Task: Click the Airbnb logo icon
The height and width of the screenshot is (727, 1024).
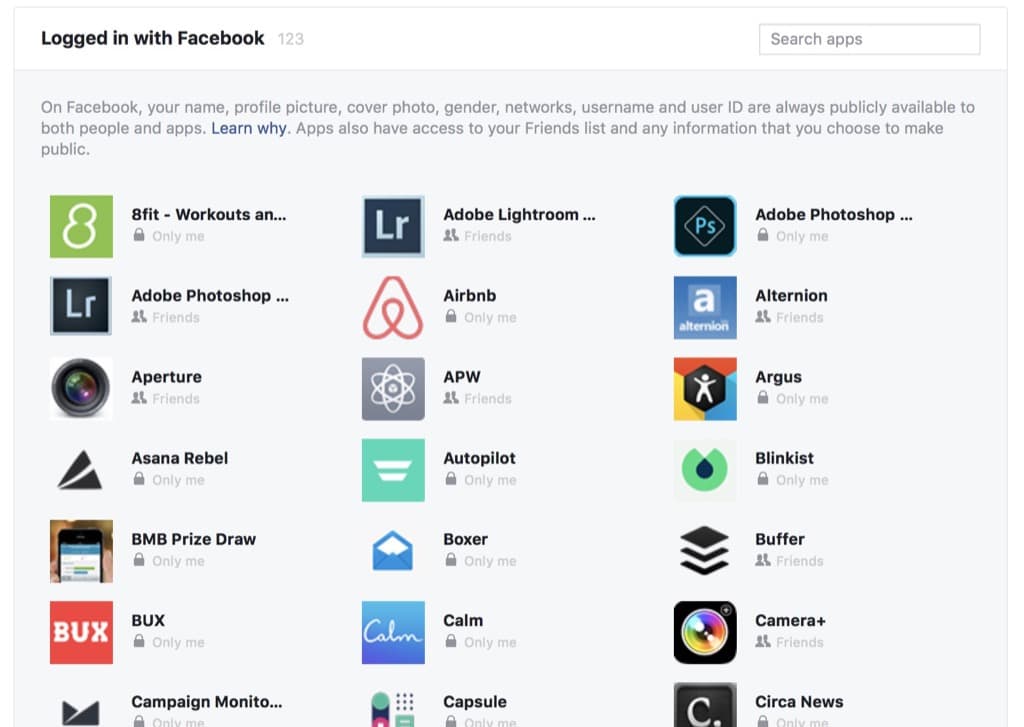Action: [x=392, y=308]
